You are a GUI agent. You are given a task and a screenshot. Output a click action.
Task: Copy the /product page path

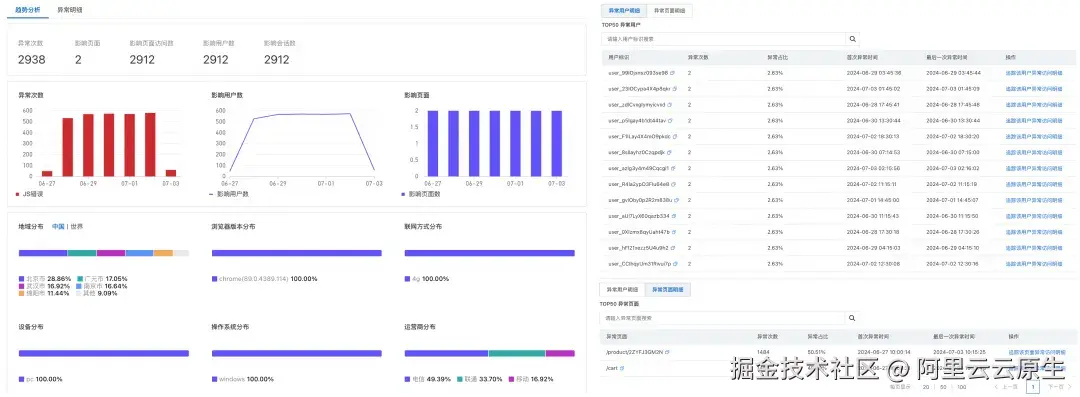coord(667,352)
